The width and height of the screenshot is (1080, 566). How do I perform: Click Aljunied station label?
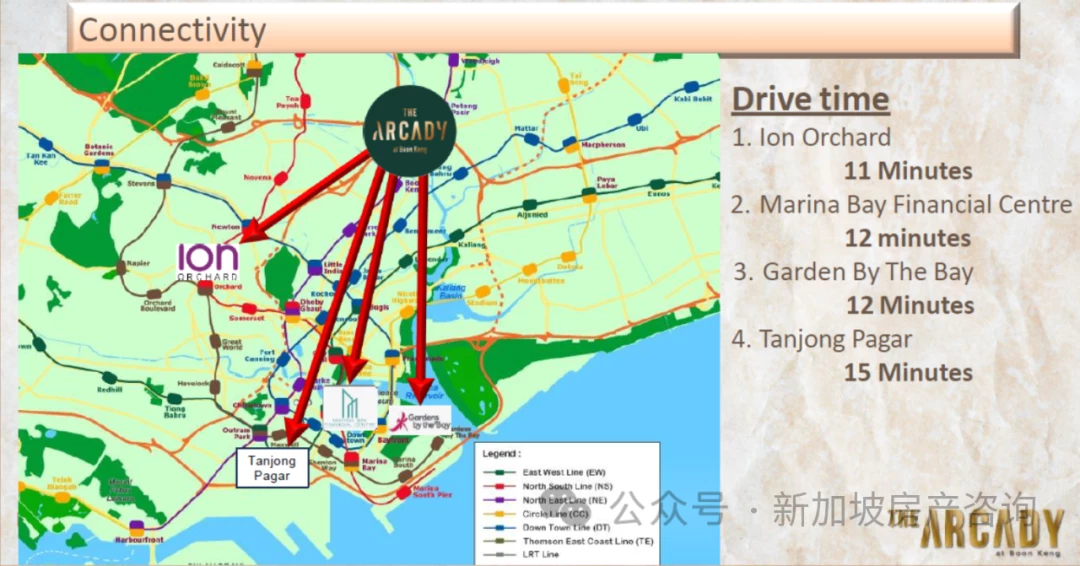(x=532, y=215)
